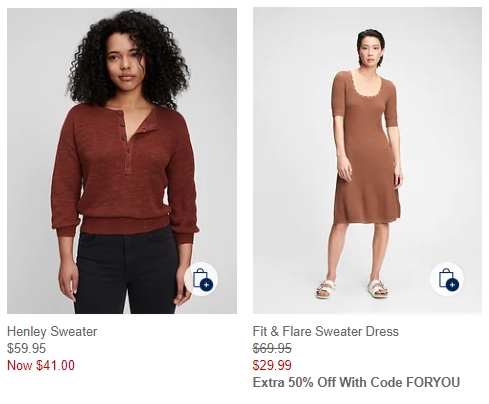Open the Fit & Flare Sweater Dress title link

[x=326, y=331]
